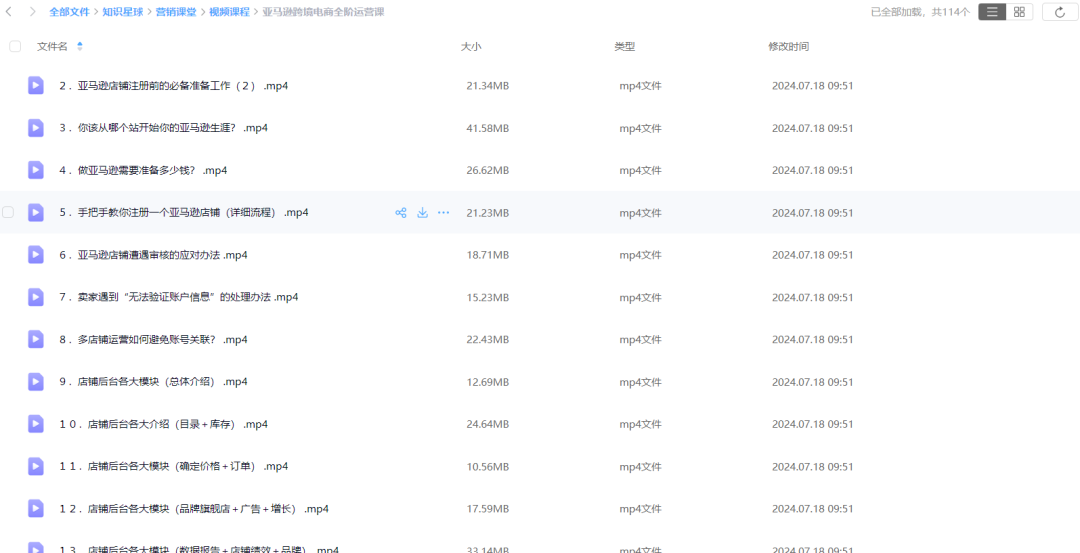
Task: Click the 26.62MB size value
Action: coord(488,170)
